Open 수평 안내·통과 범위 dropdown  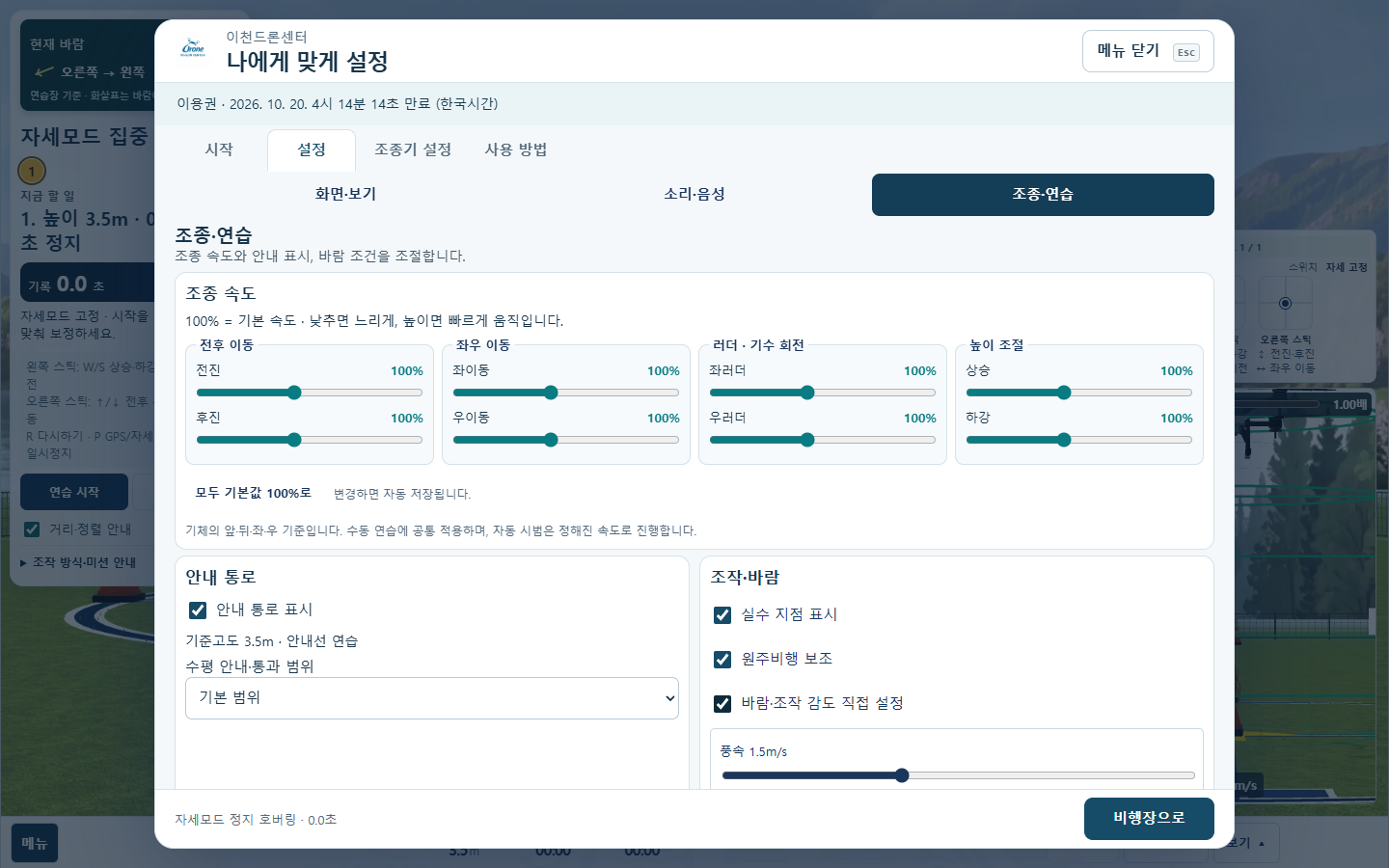coord(432,698)
